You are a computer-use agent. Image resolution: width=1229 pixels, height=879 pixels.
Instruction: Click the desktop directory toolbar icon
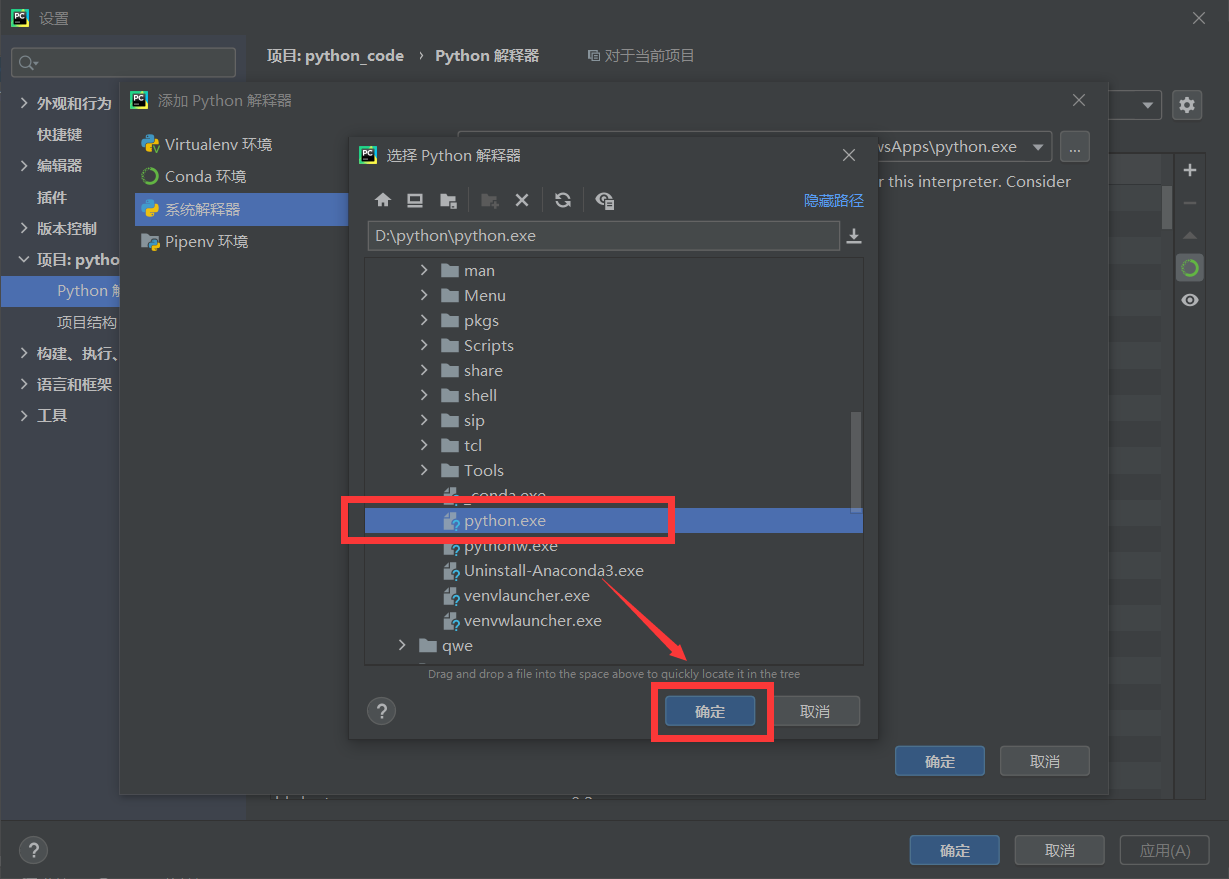pyautogui.click(x=415, y=200)
